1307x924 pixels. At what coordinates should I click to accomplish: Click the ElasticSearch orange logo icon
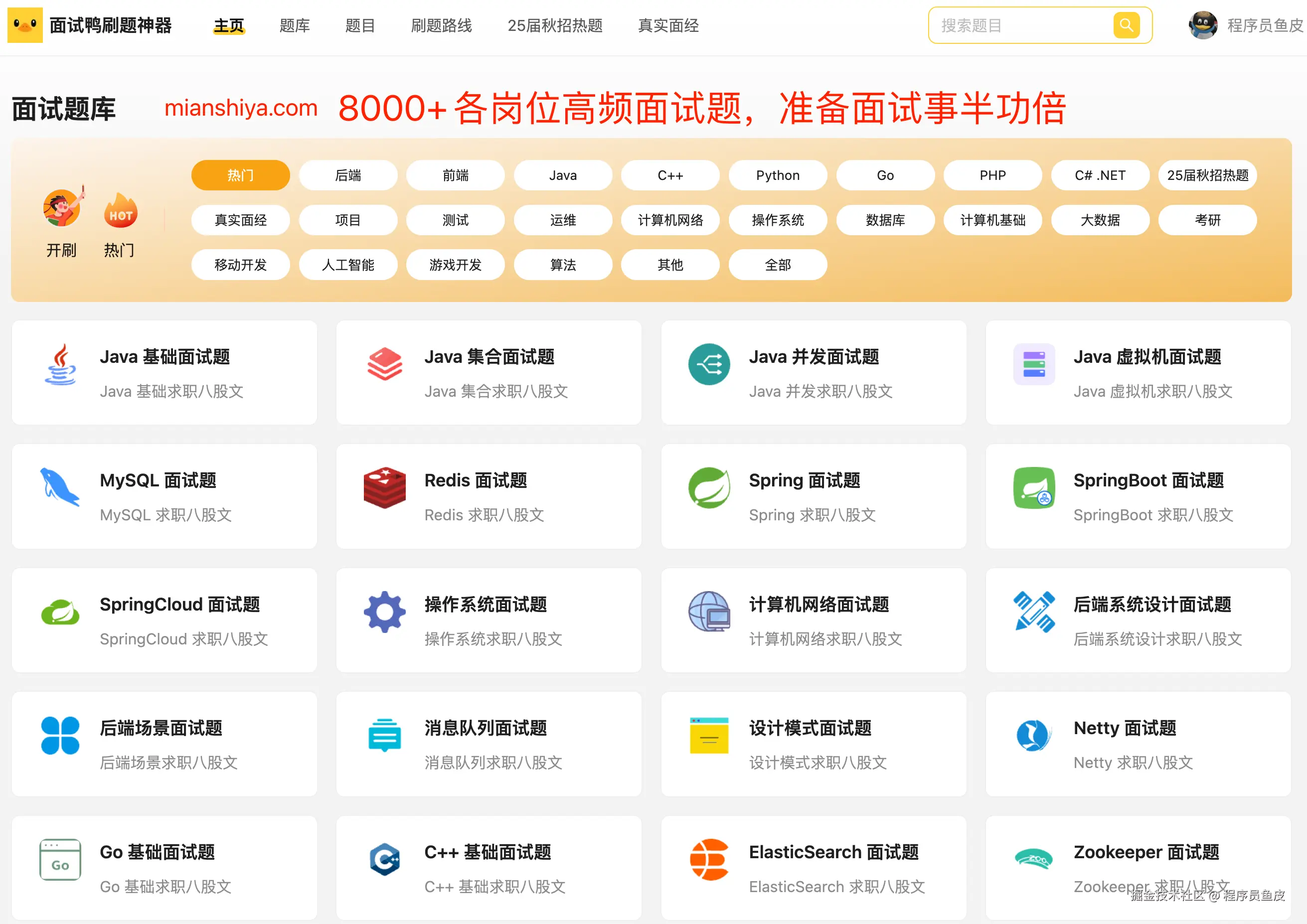709,859
